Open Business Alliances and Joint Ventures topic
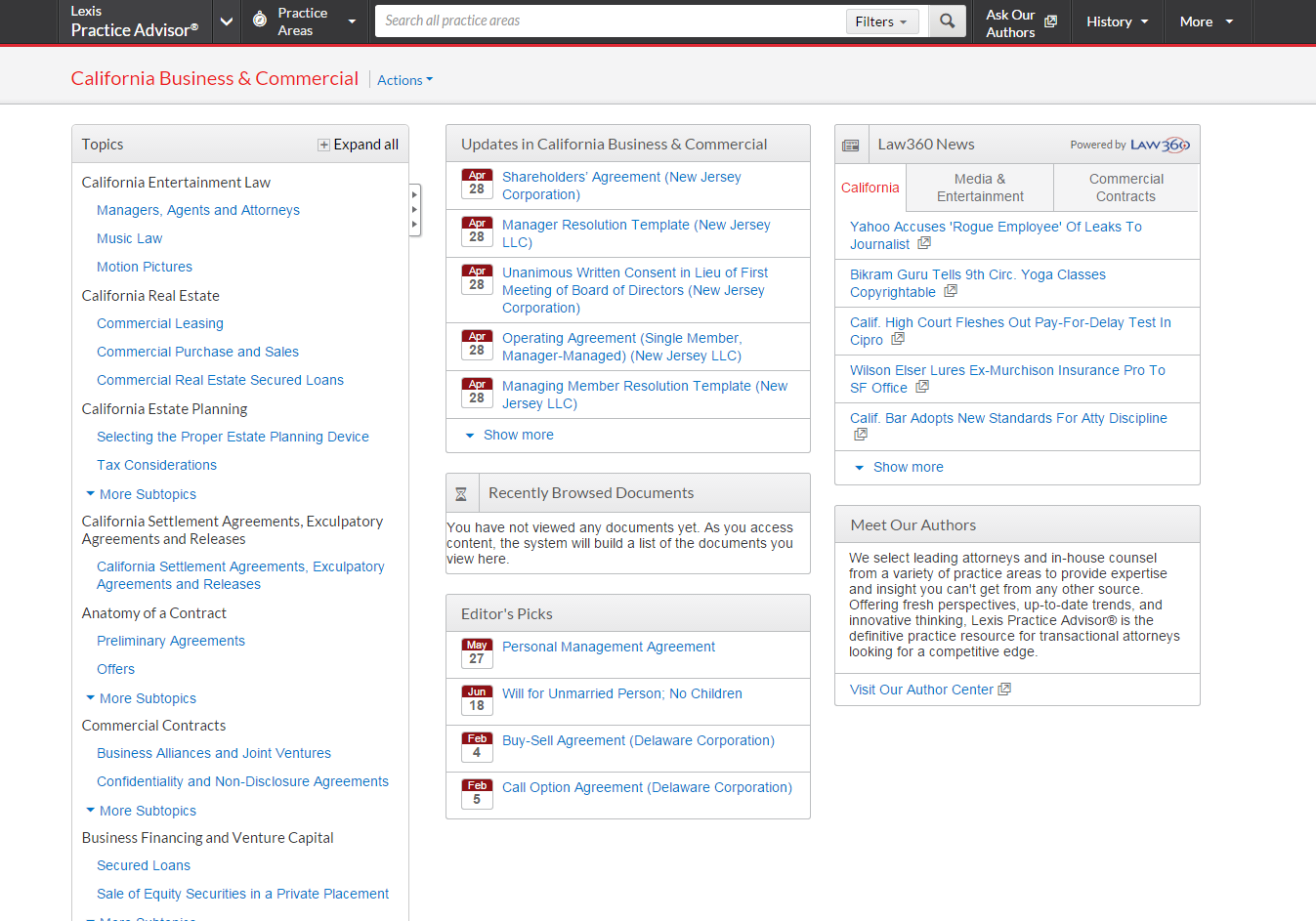1316x921 pixels. (214, 753)
